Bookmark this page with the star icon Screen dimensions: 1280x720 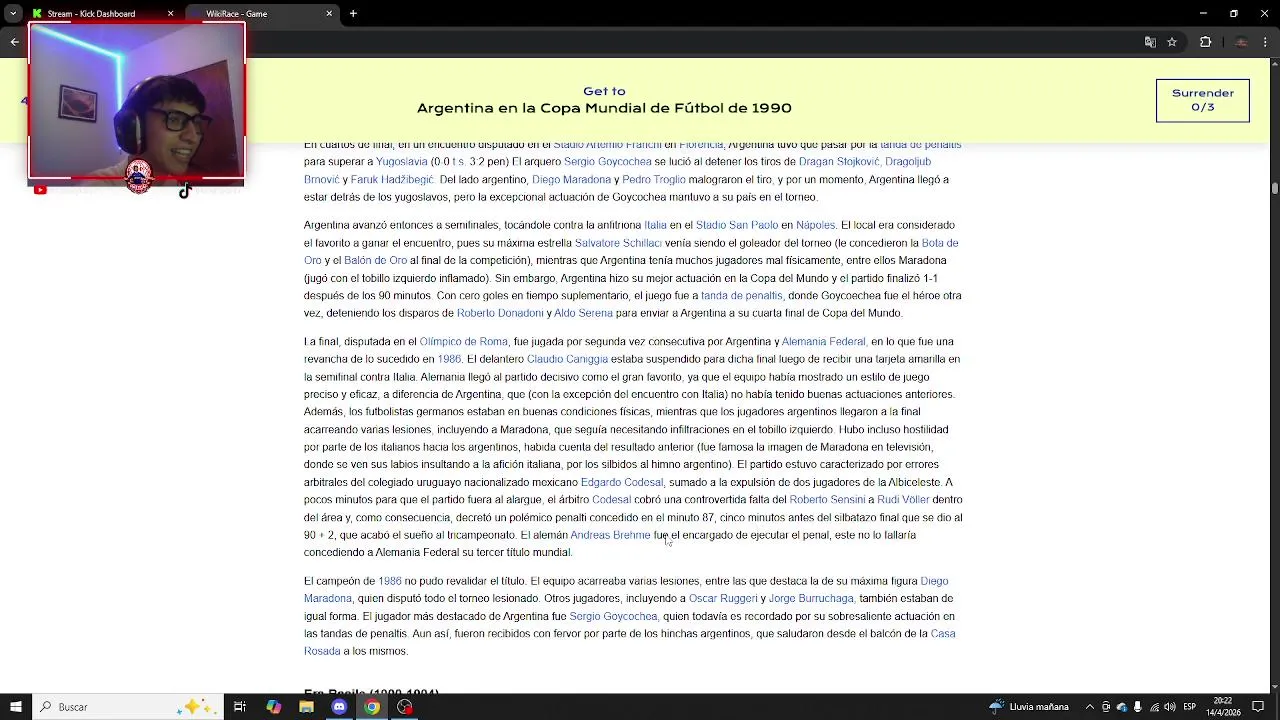click(1172, 42)
